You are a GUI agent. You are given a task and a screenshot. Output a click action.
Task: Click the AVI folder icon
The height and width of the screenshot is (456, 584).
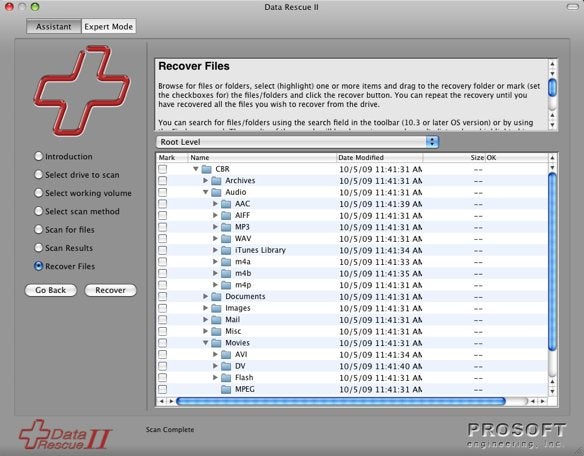pos(226,355)
